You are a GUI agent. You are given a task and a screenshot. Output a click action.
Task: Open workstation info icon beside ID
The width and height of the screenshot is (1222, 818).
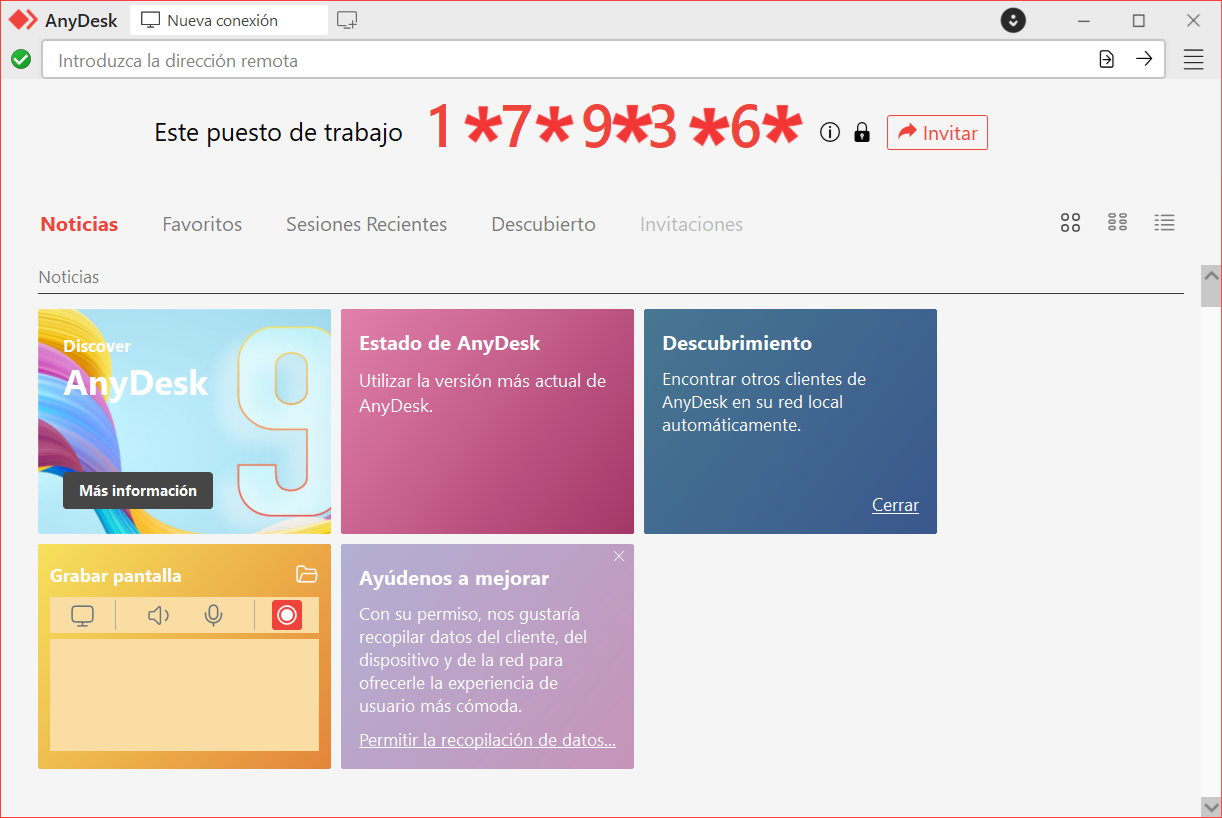click(829, 133)
